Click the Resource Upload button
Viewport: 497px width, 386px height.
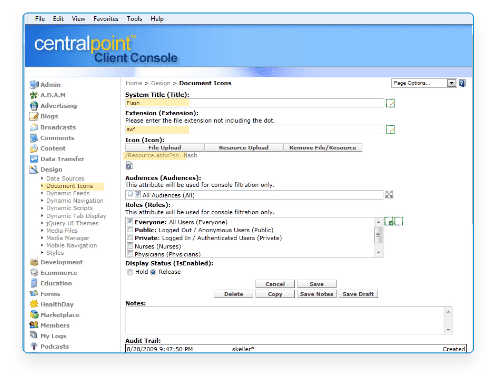tap(244, 148)
